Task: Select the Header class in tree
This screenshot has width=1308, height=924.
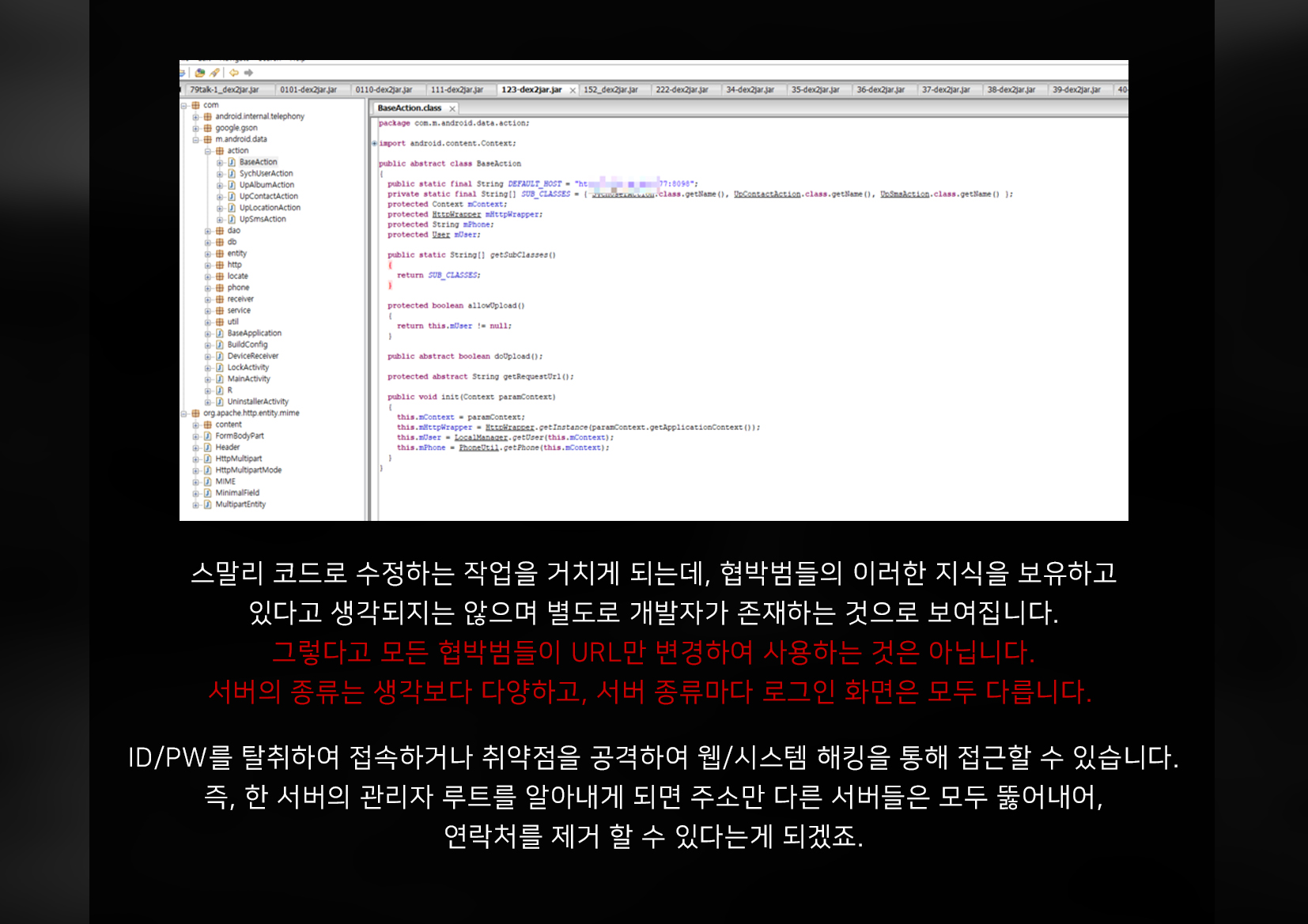Action: pyautogui.click(x=228, y=447)
